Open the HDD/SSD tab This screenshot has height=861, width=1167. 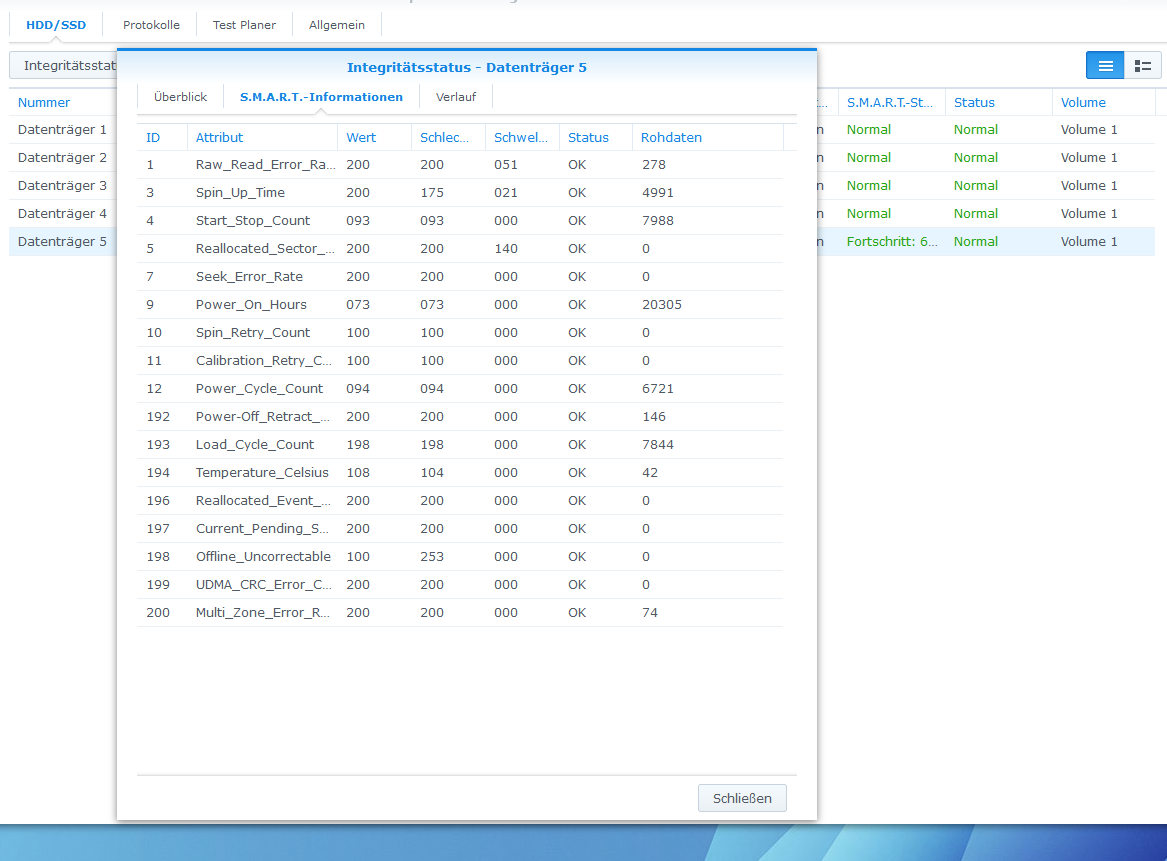(x=56, y=25)
